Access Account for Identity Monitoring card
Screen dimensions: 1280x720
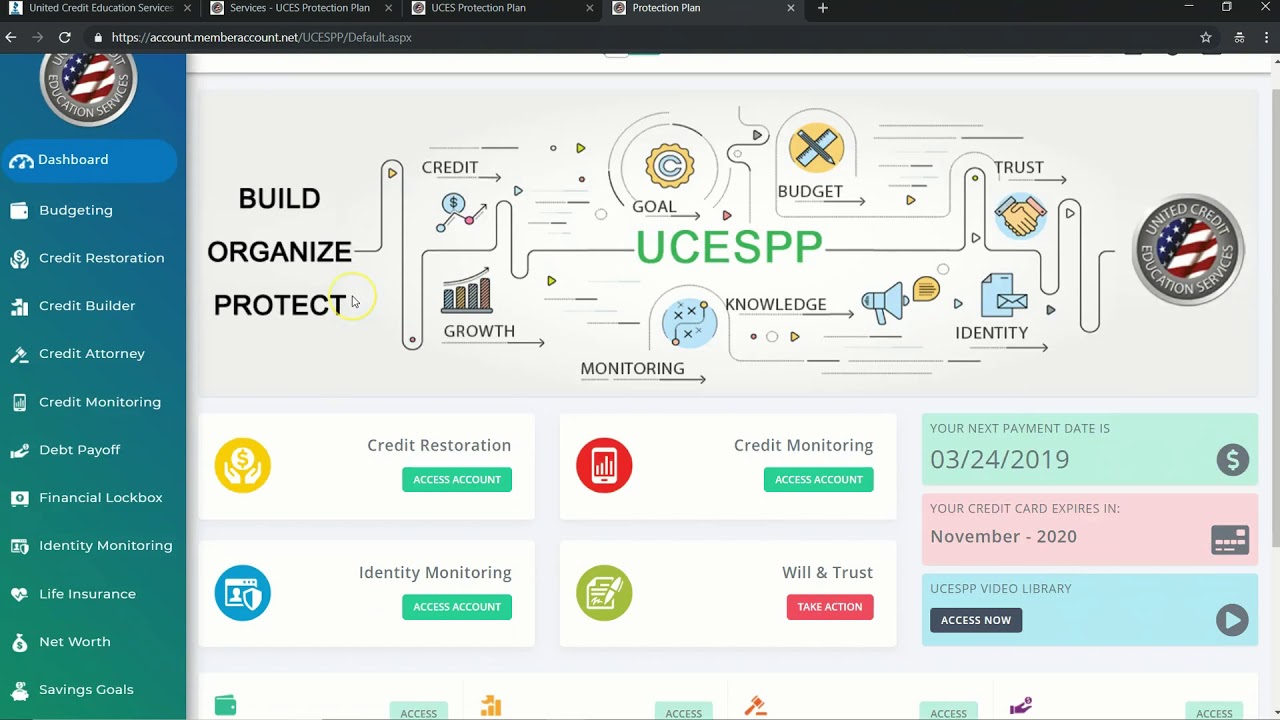tap(457, 607)
